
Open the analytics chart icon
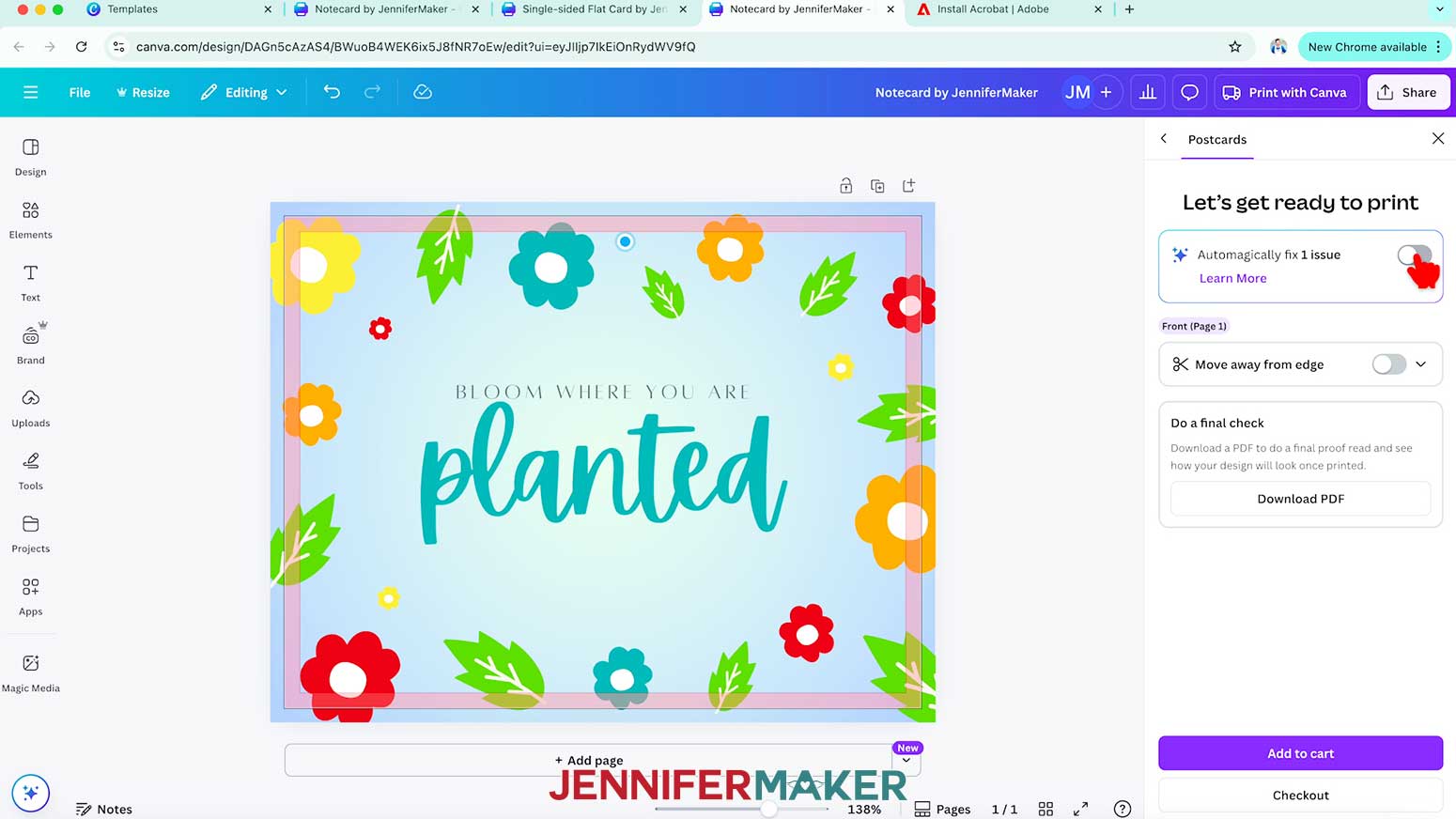click(x=1148, y=92)
